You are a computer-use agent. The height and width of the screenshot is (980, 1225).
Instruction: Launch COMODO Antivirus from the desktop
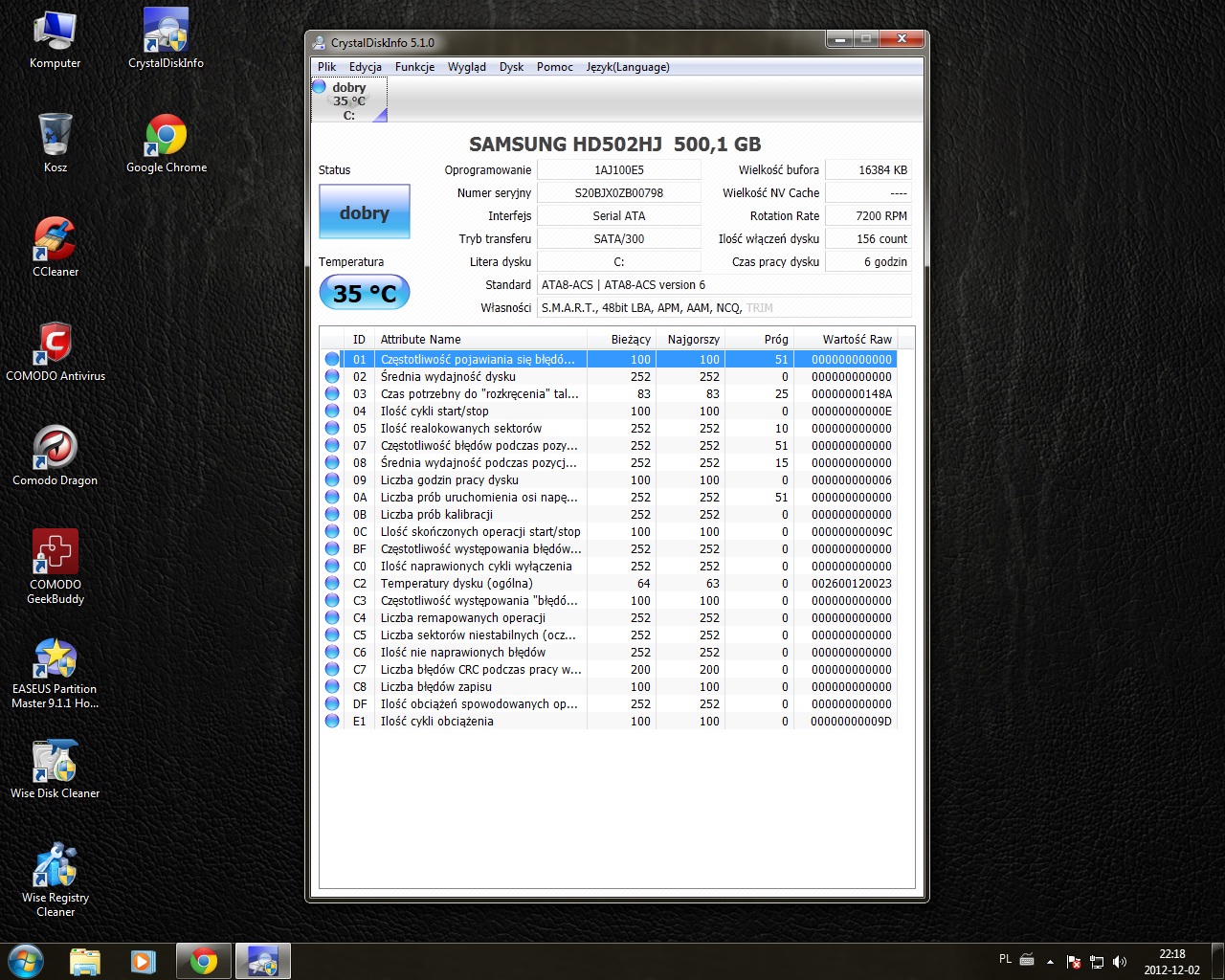coord(56,352)
